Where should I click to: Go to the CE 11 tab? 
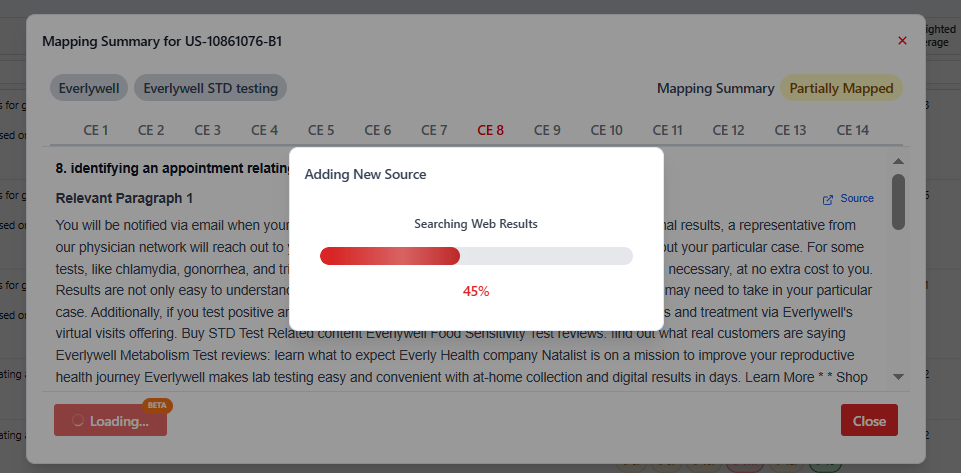[668, 130]
